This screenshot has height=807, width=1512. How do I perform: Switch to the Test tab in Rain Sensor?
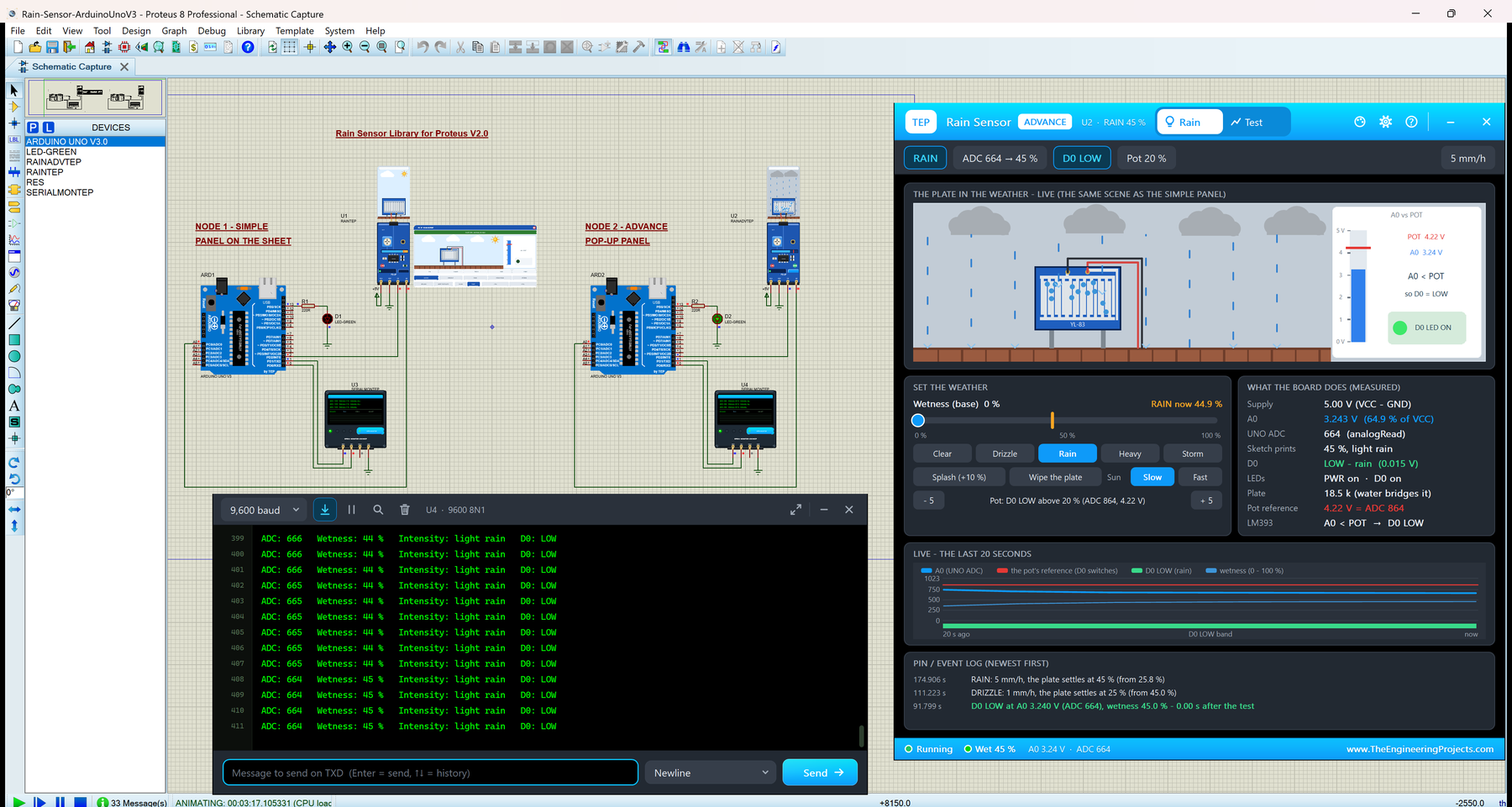(x=1247, y=122)
